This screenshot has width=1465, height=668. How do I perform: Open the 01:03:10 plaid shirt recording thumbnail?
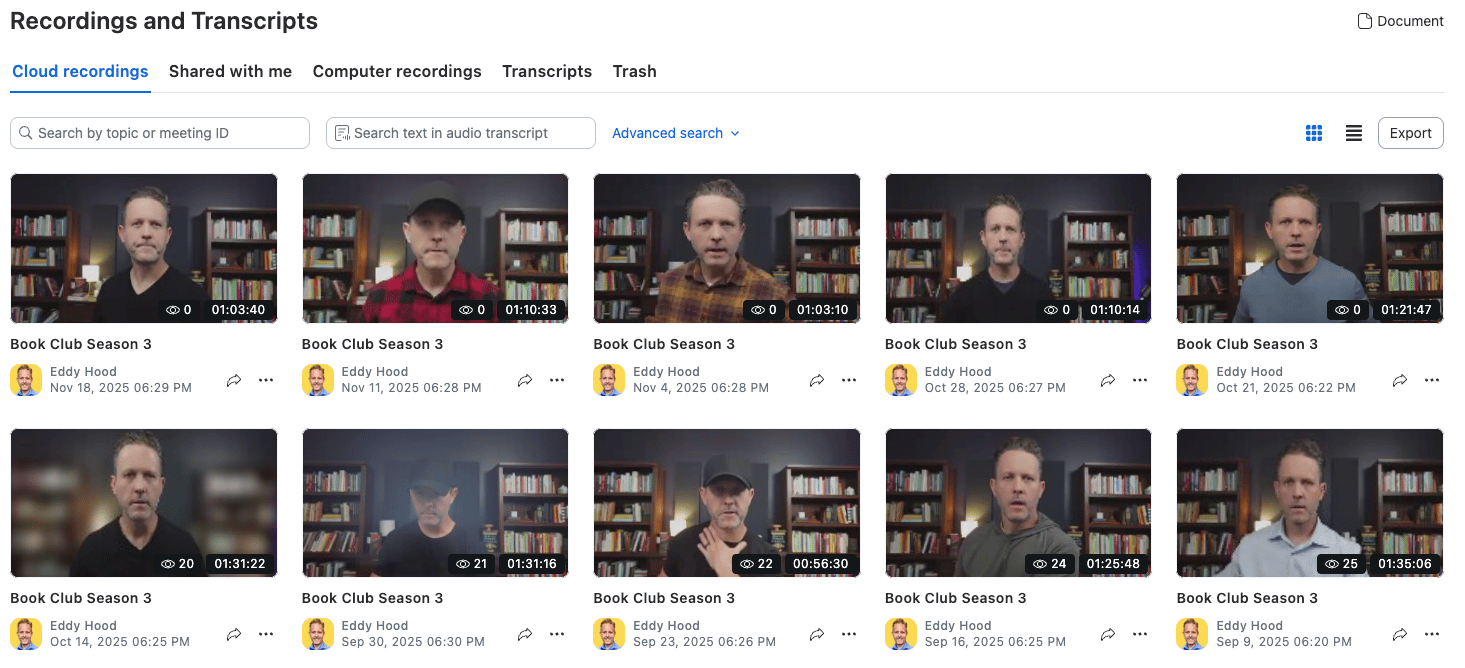coord(726,248)
